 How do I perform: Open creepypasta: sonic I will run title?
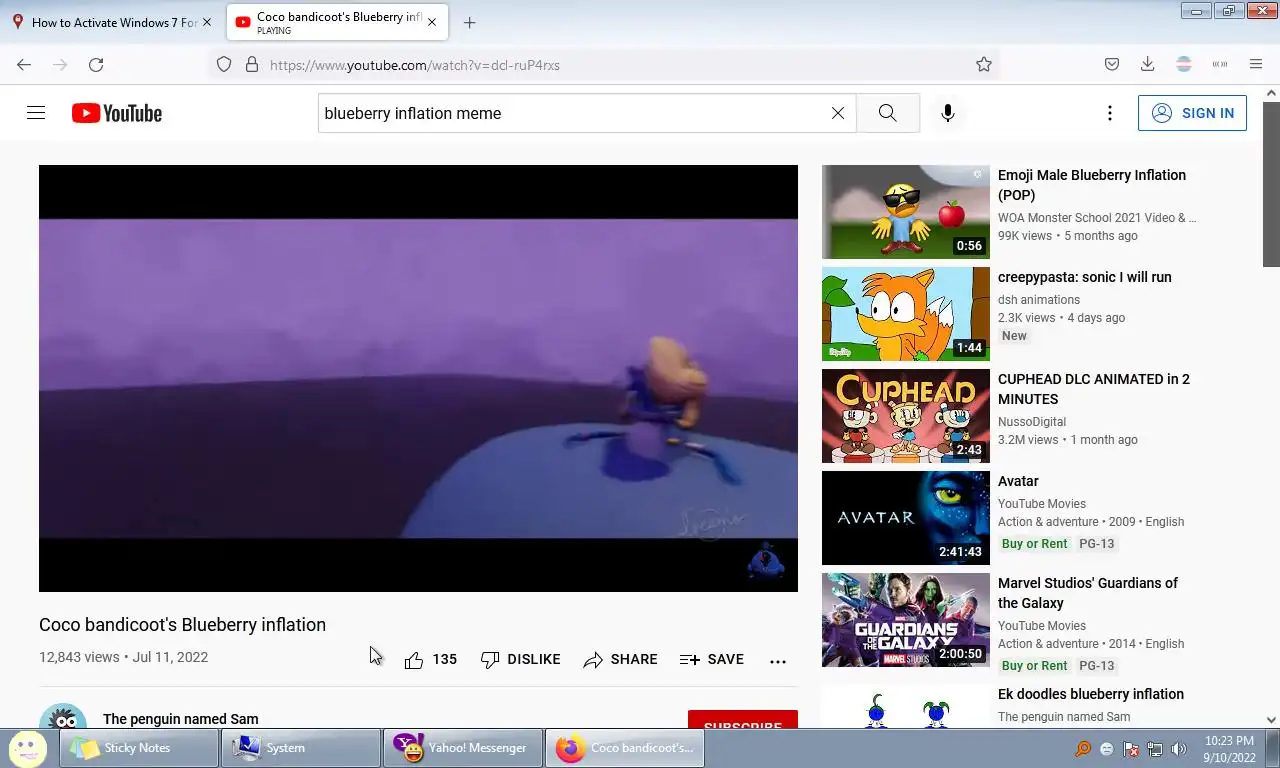click(x=1084, y=277)
